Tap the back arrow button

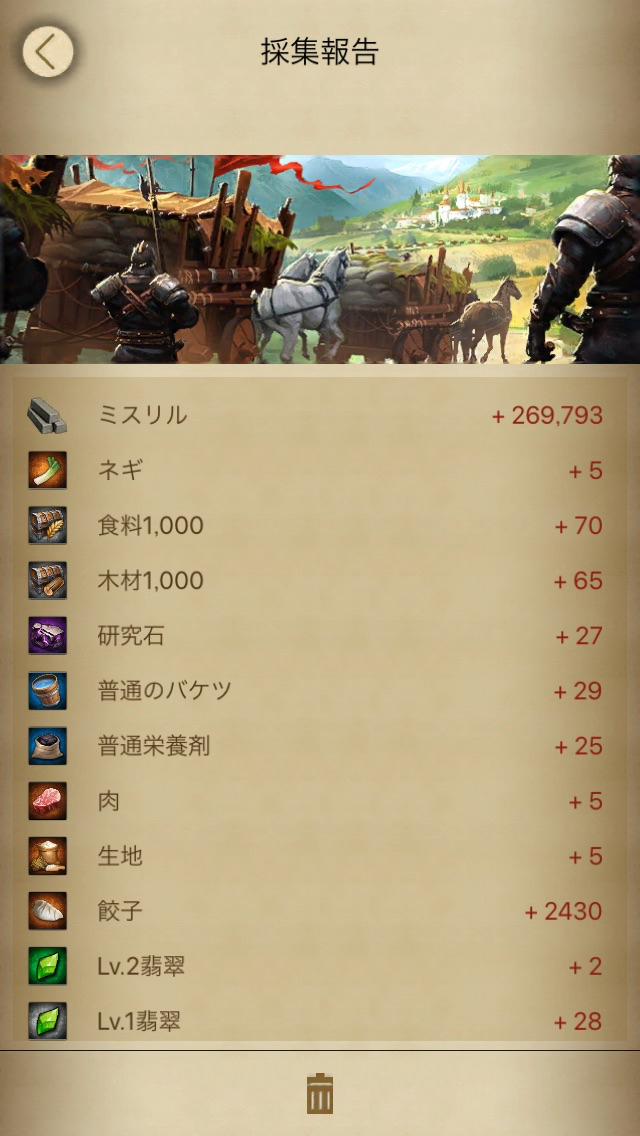47,52
